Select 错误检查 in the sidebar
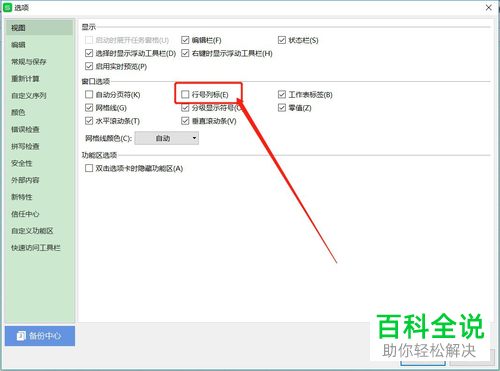 click(25, 129)
